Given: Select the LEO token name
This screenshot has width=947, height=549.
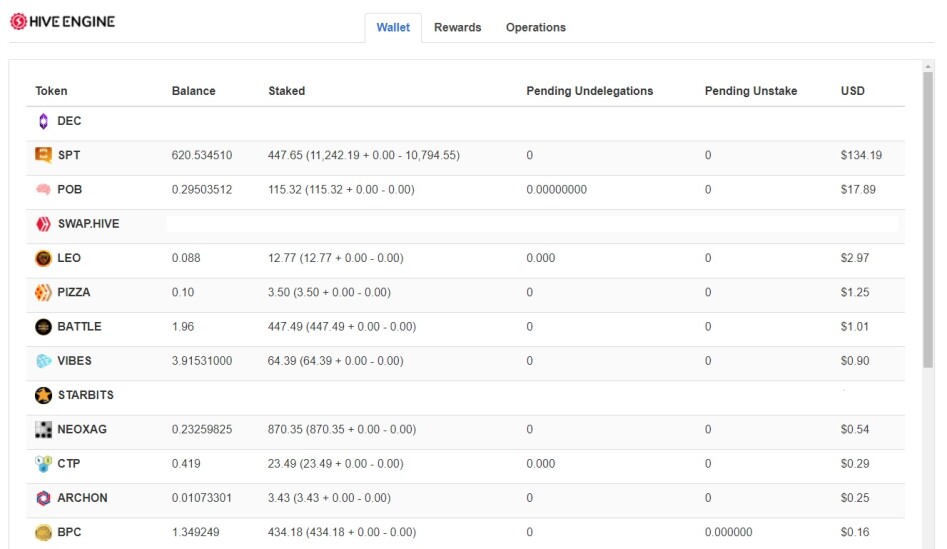Looking at the screenshot, I should click(69, 258).
